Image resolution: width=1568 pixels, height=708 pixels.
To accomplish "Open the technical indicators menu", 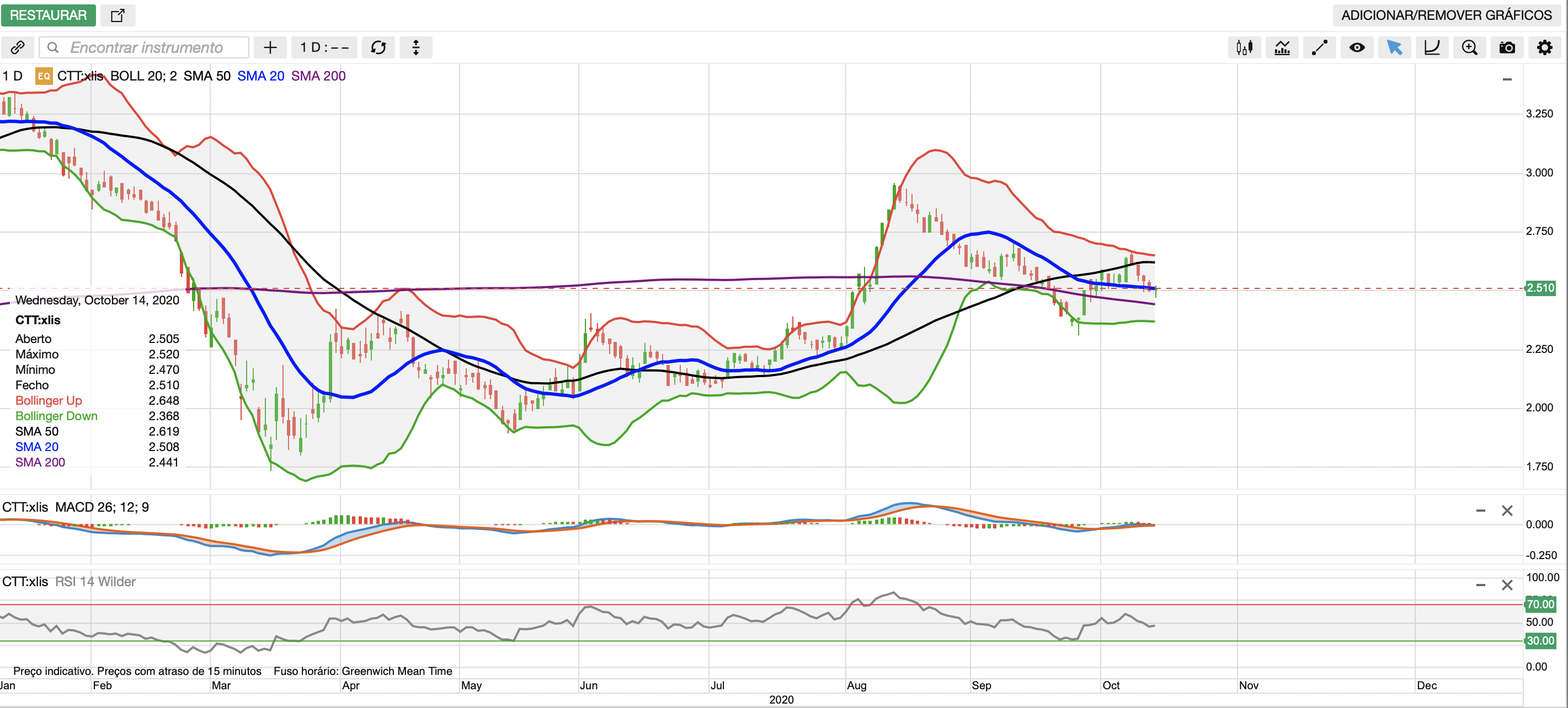I will click(x=1282, y=47).
